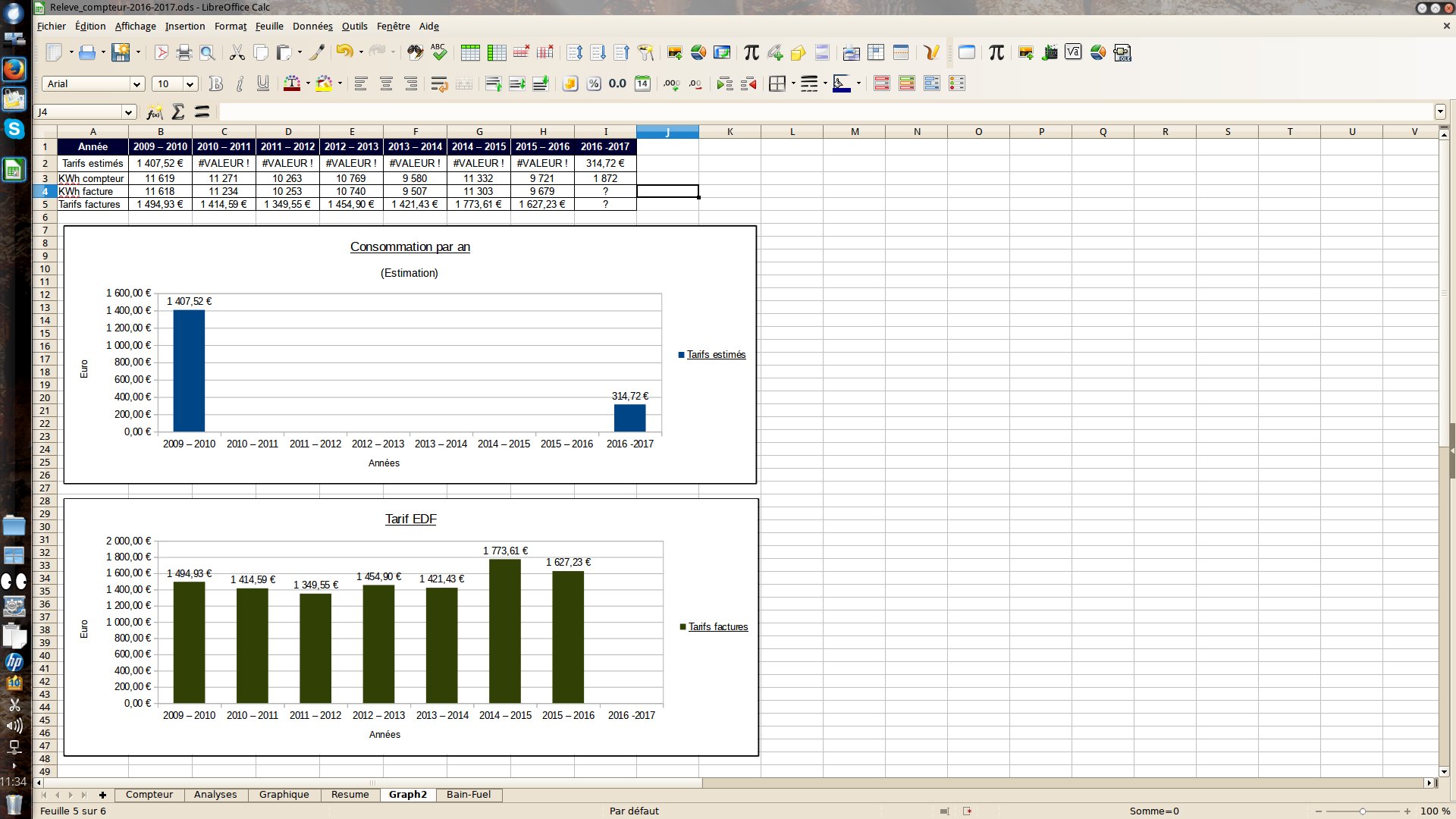Open the Arial font name dropdown
Image resolution: width=1456 pixels, height=819 pixels.
136,83
